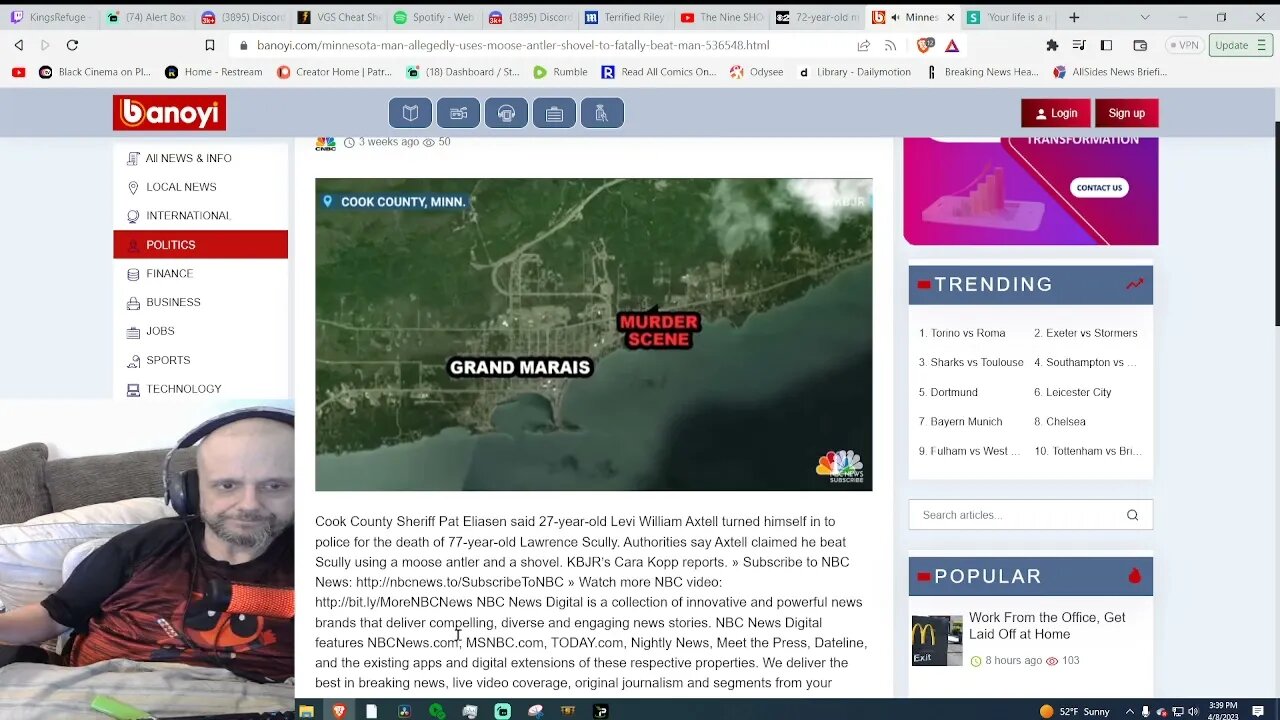Open the RSS feed icon in address bar
Screen dimensions: 1280x720
tap(890, 45)
